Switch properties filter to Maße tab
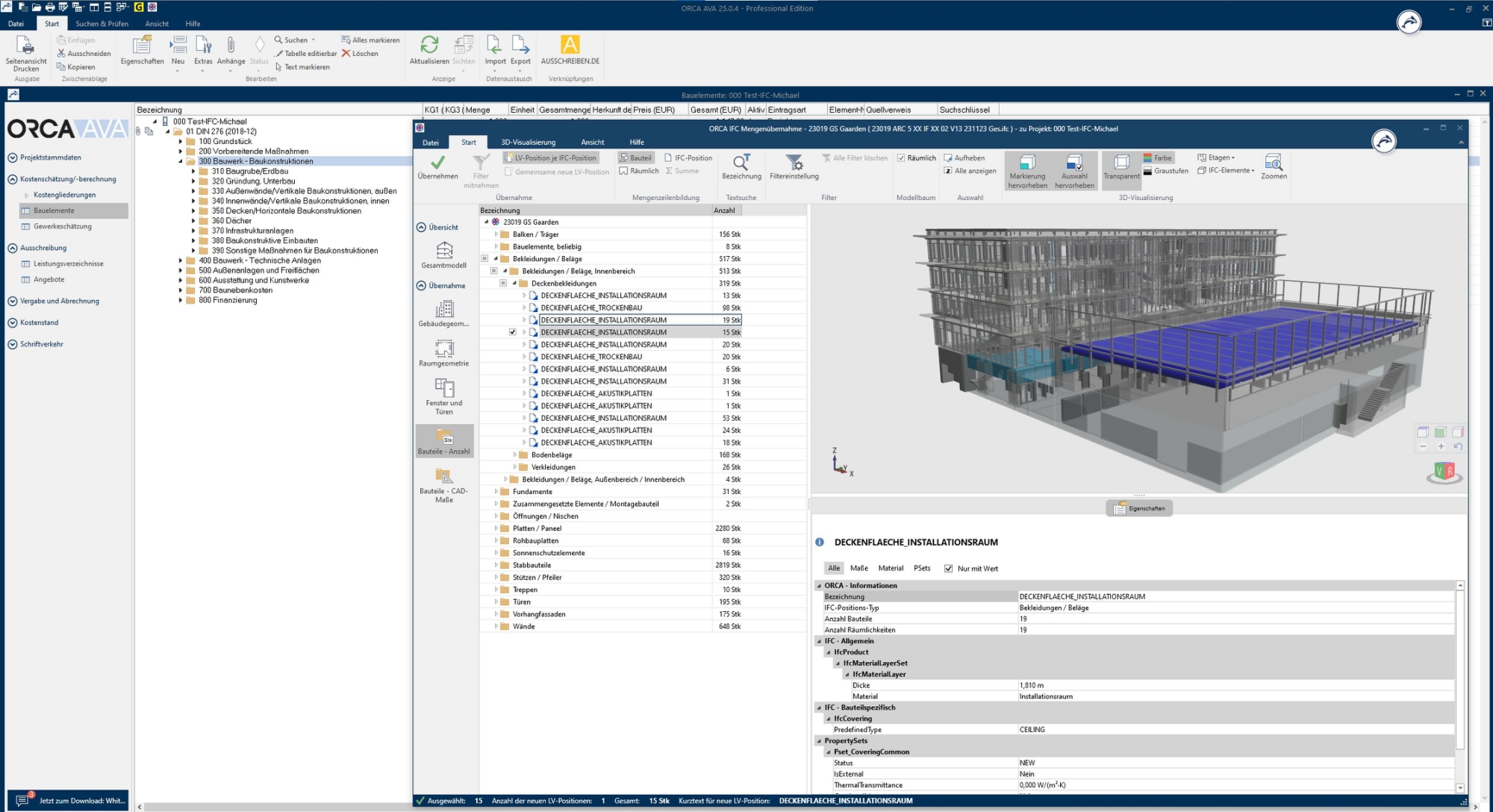The height and width of the screenshot is (812, 1493). tap(859, 568)
